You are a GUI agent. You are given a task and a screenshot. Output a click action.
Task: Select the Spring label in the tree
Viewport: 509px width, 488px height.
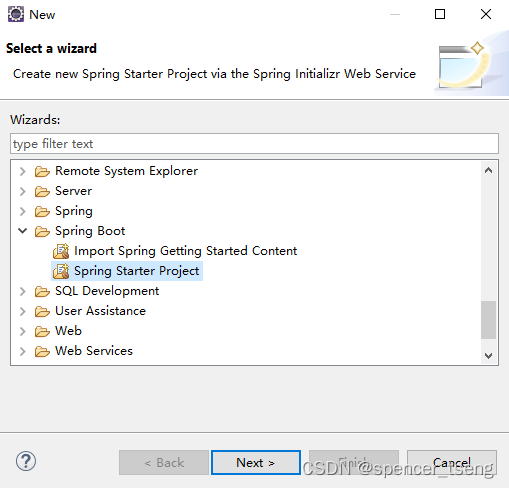click(74, 211)
